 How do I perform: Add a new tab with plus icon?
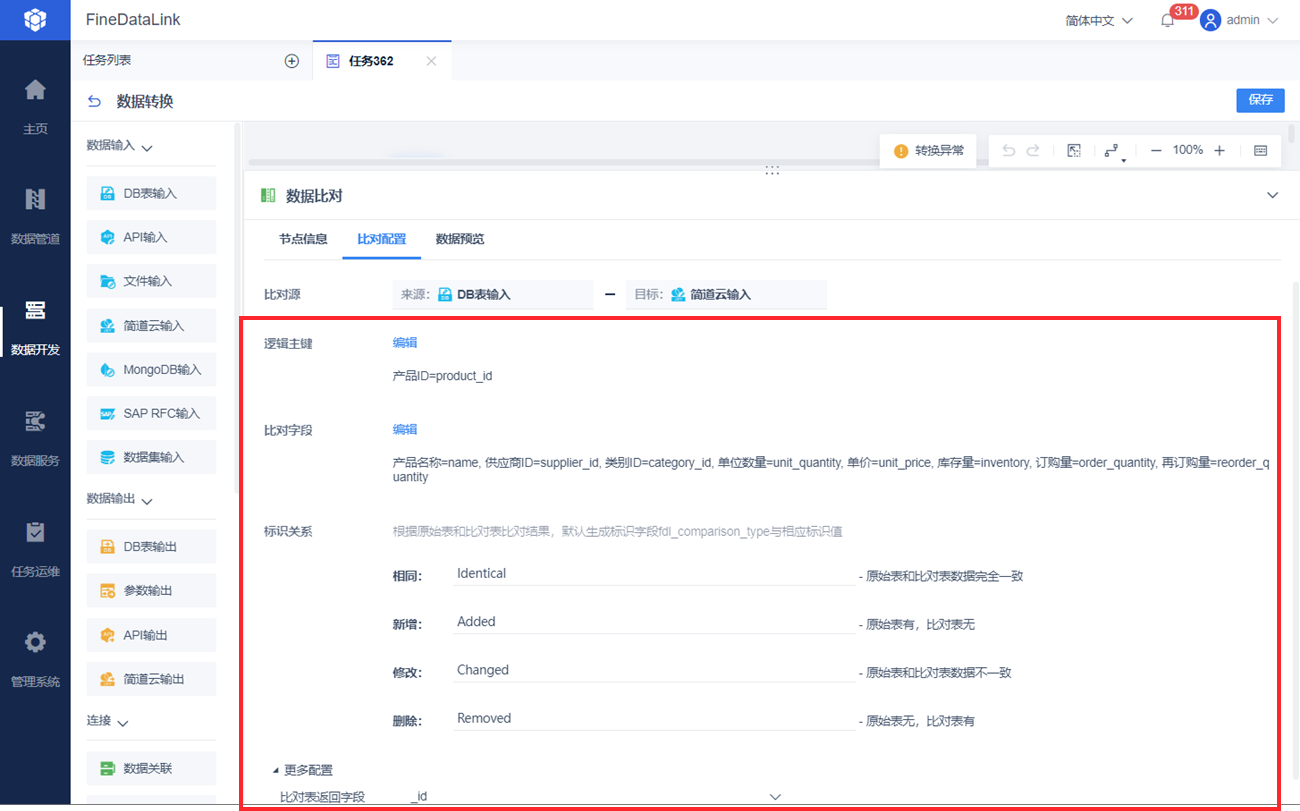click(292, 61)
